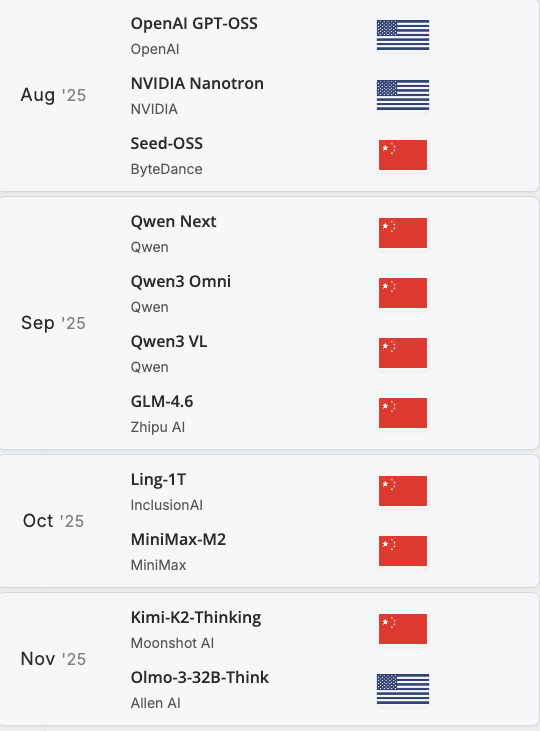The width and height of the screenshot is (540, 731).
Task: Click the China flag beside MiniMax-M2
Action: 403,551
